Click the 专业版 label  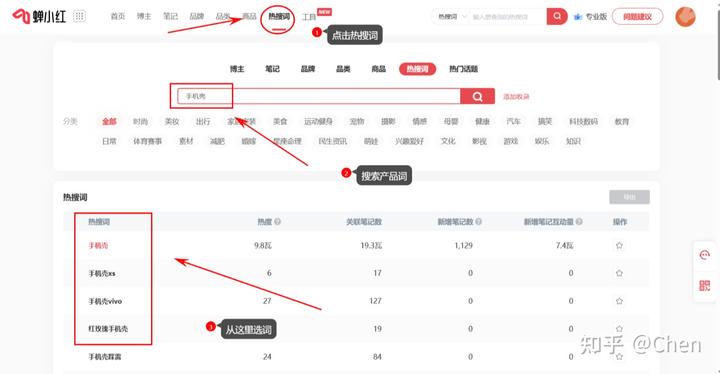pos(596,17)
